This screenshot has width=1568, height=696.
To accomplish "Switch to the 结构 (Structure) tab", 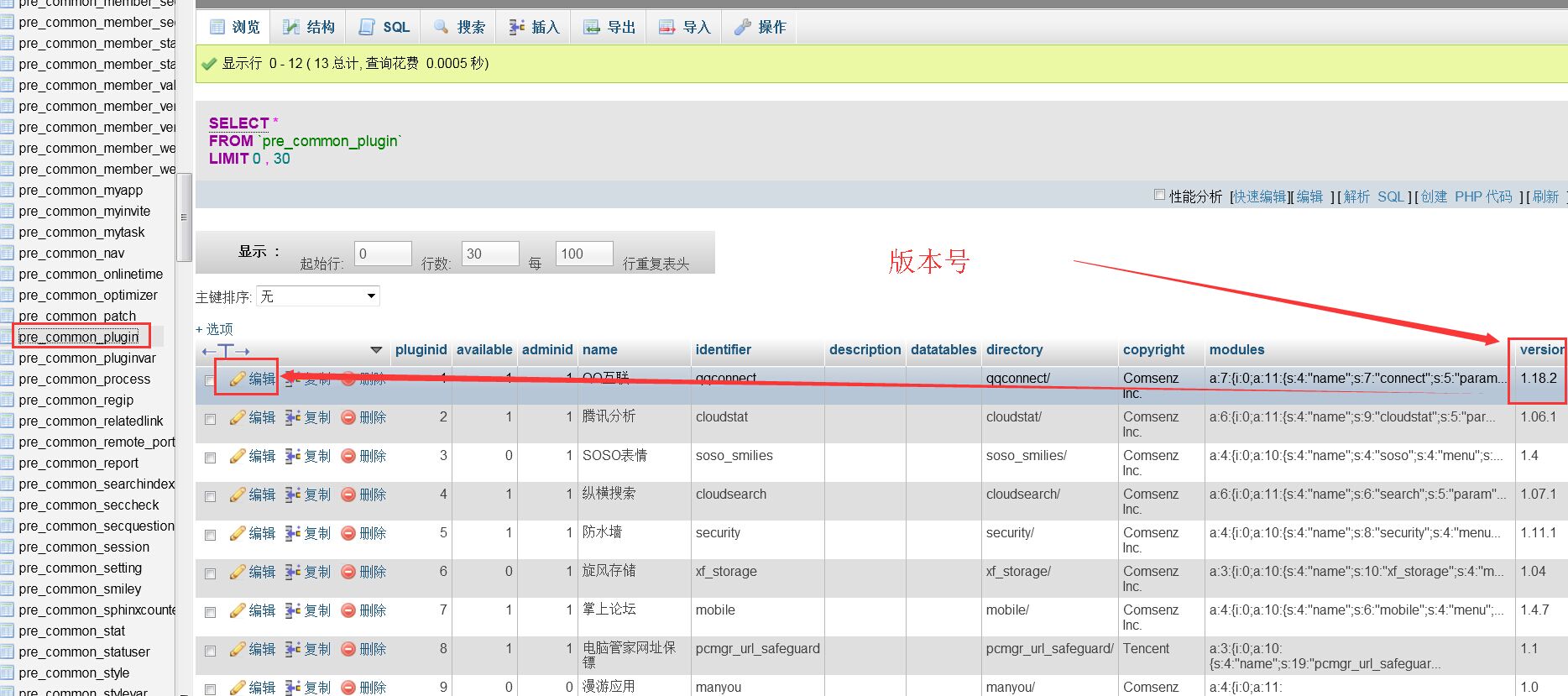I will tap(309, 27).
